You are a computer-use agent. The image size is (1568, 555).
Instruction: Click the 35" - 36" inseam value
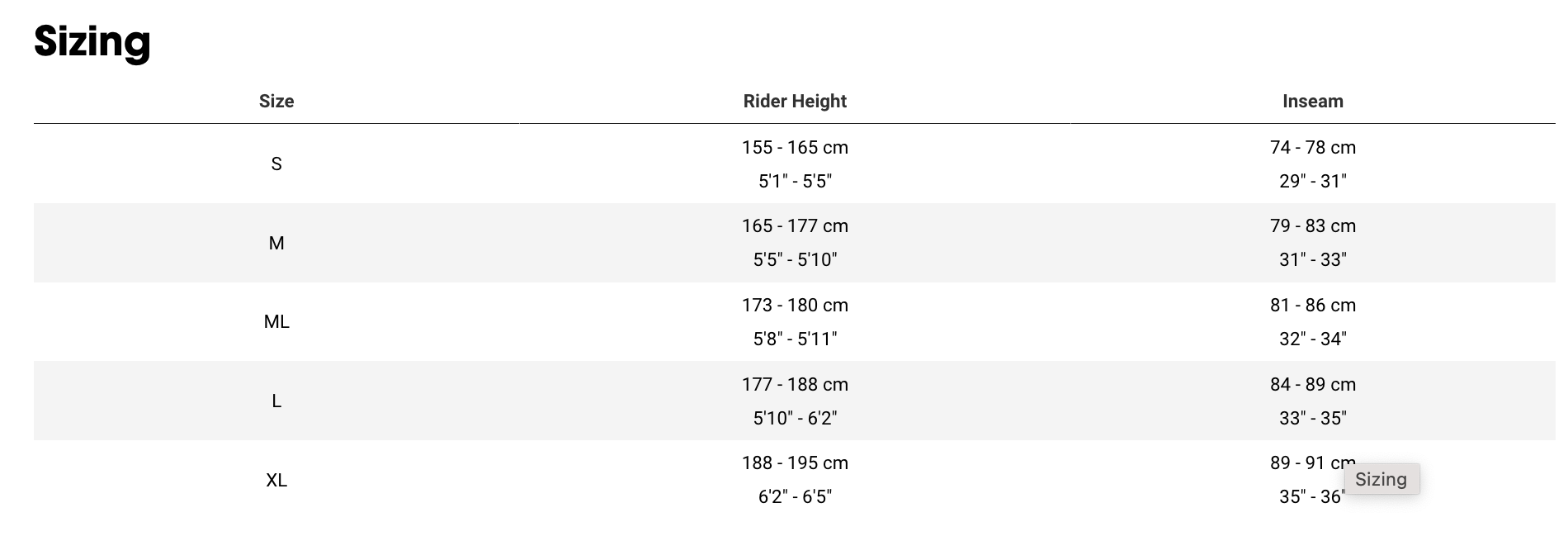point(1311,496)
